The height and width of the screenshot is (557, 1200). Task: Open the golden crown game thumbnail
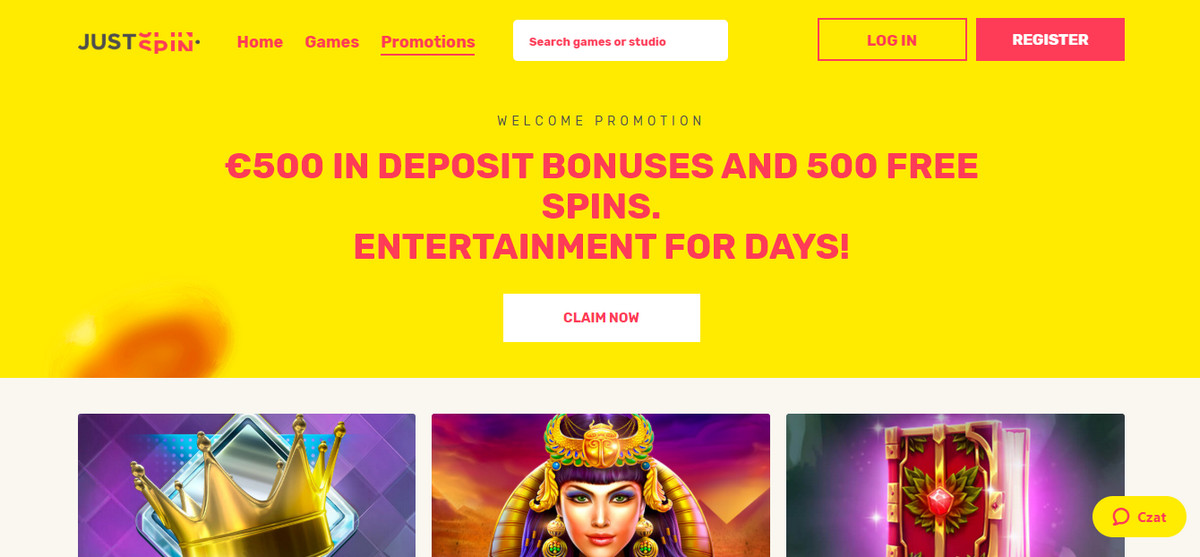[x=247, y=485]
